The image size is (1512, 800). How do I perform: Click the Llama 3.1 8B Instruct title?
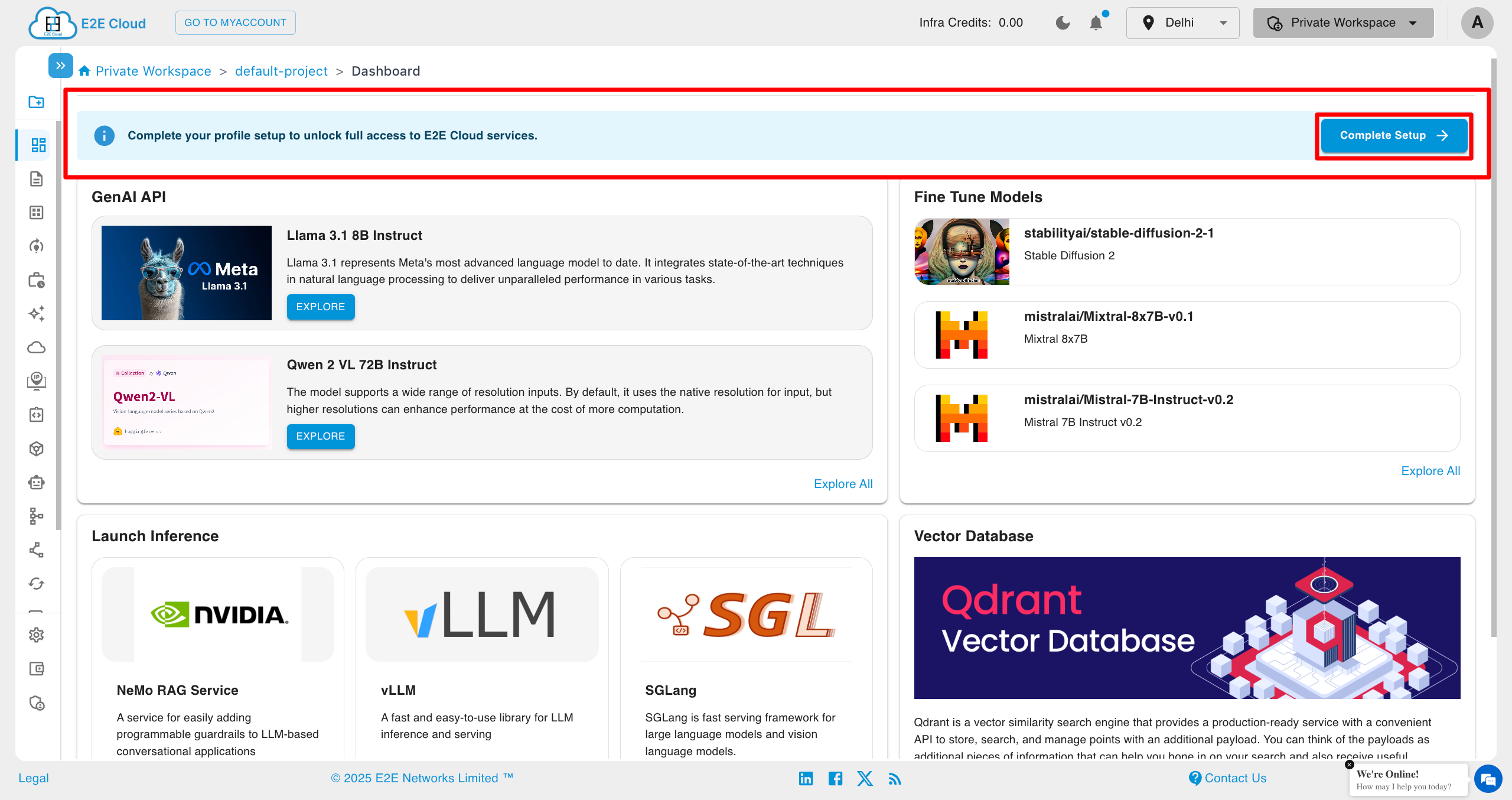pyautogui.click(x=354, y=235)
